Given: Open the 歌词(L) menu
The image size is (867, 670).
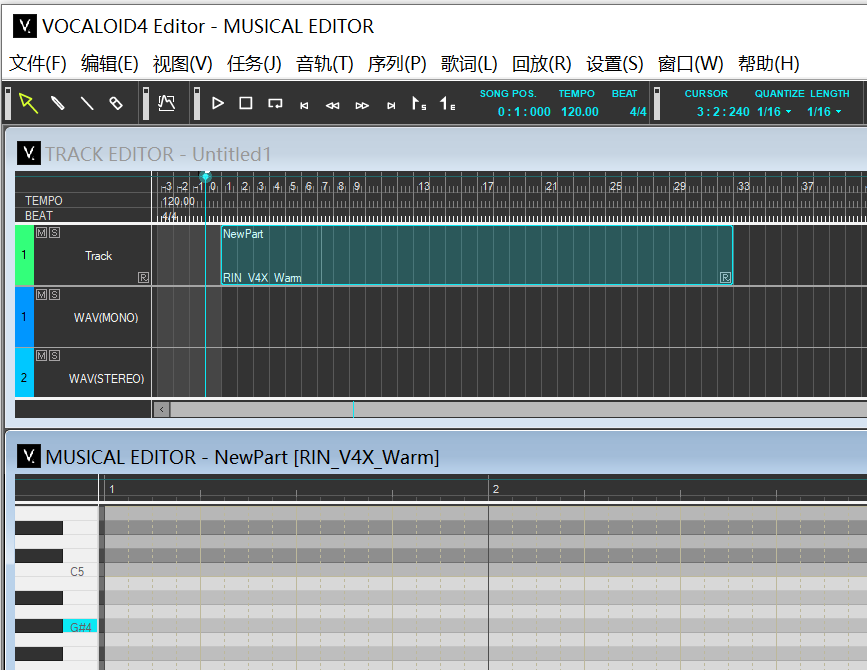Looking at the screenshot, I should click(x=469, y=64).
